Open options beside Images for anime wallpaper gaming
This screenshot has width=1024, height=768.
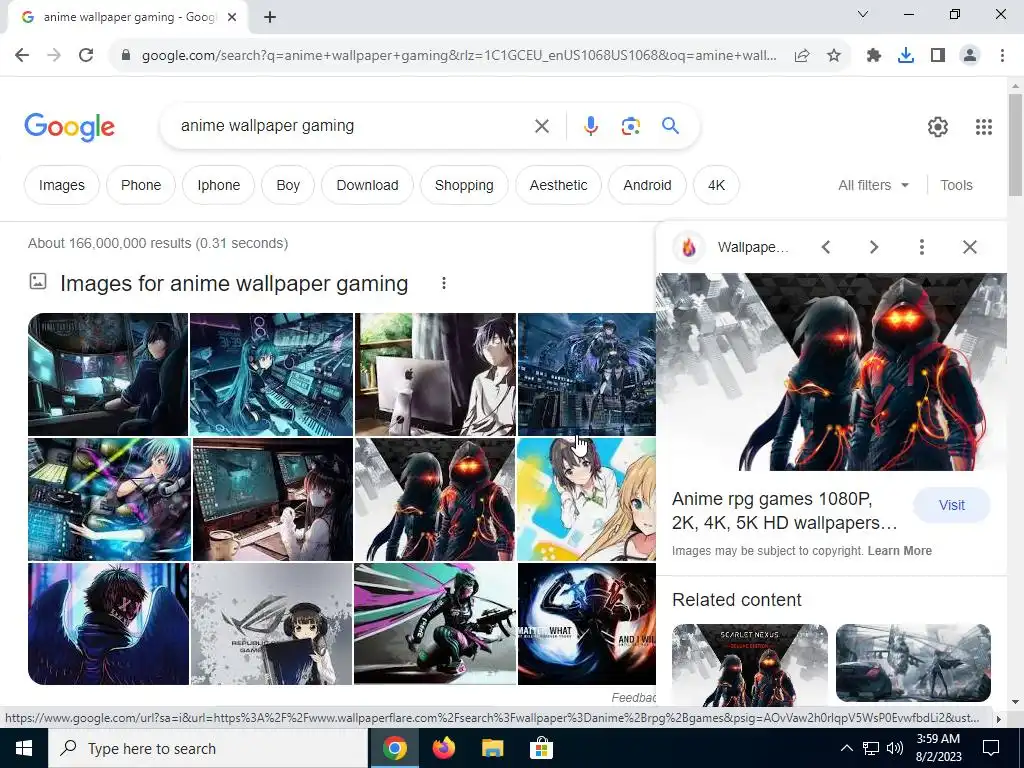tap(443, 283)
